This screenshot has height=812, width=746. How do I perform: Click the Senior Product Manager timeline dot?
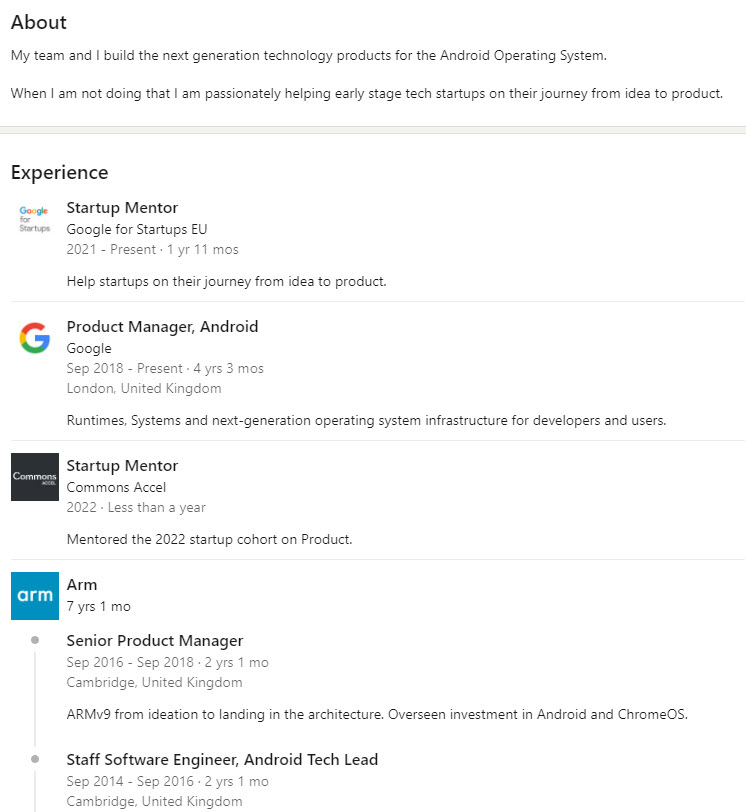tap(35, 640)
